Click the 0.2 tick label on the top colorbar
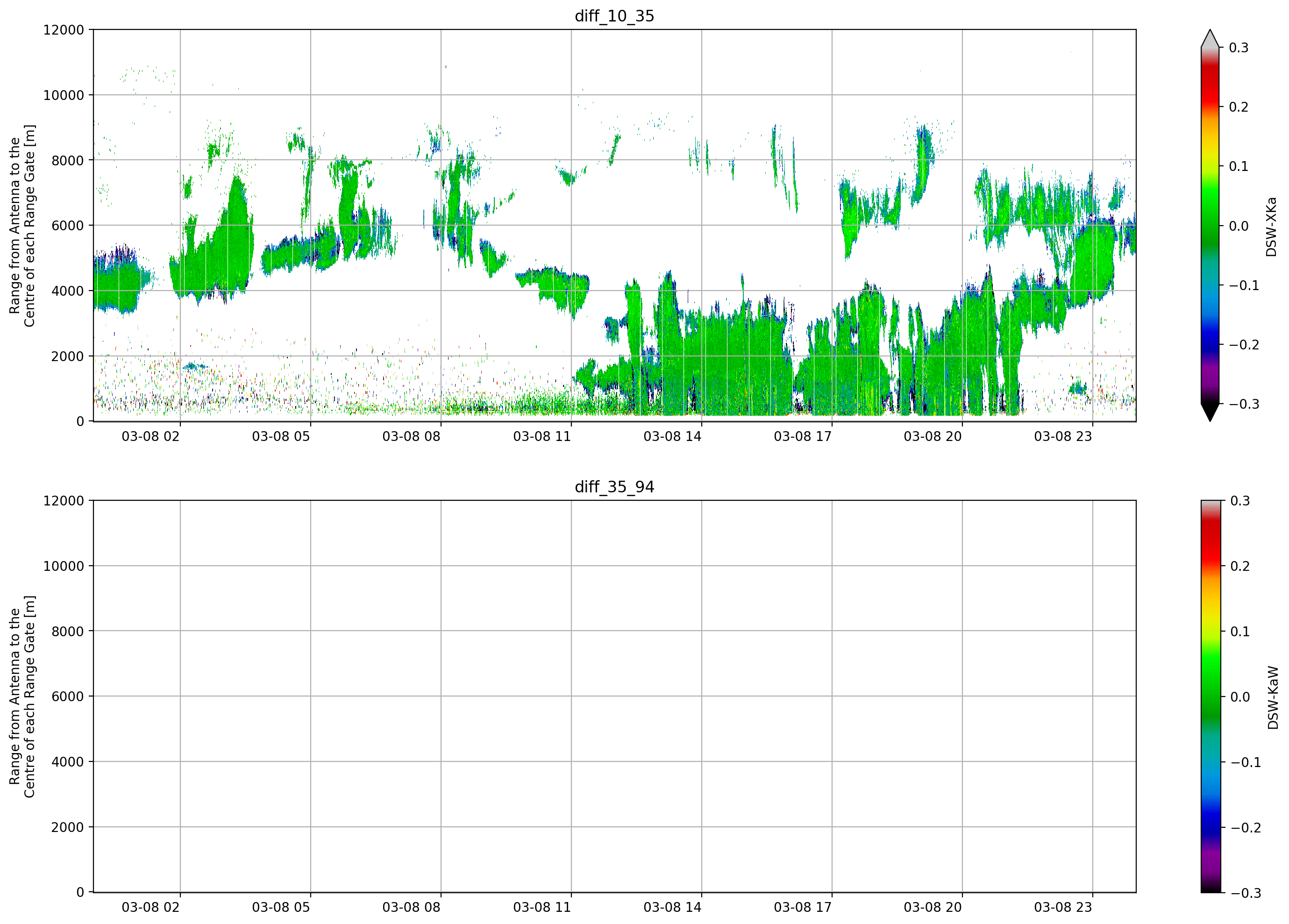The image size is (1289, 924). pos(1239,107)
